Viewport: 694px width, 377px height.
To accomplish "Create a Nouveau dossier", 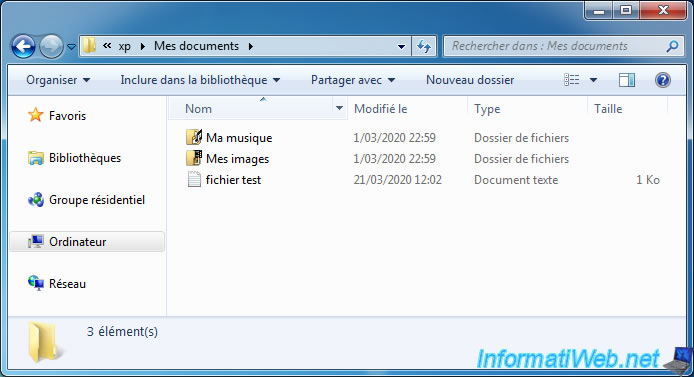I will pyautogui.click(x=470, y=80).
